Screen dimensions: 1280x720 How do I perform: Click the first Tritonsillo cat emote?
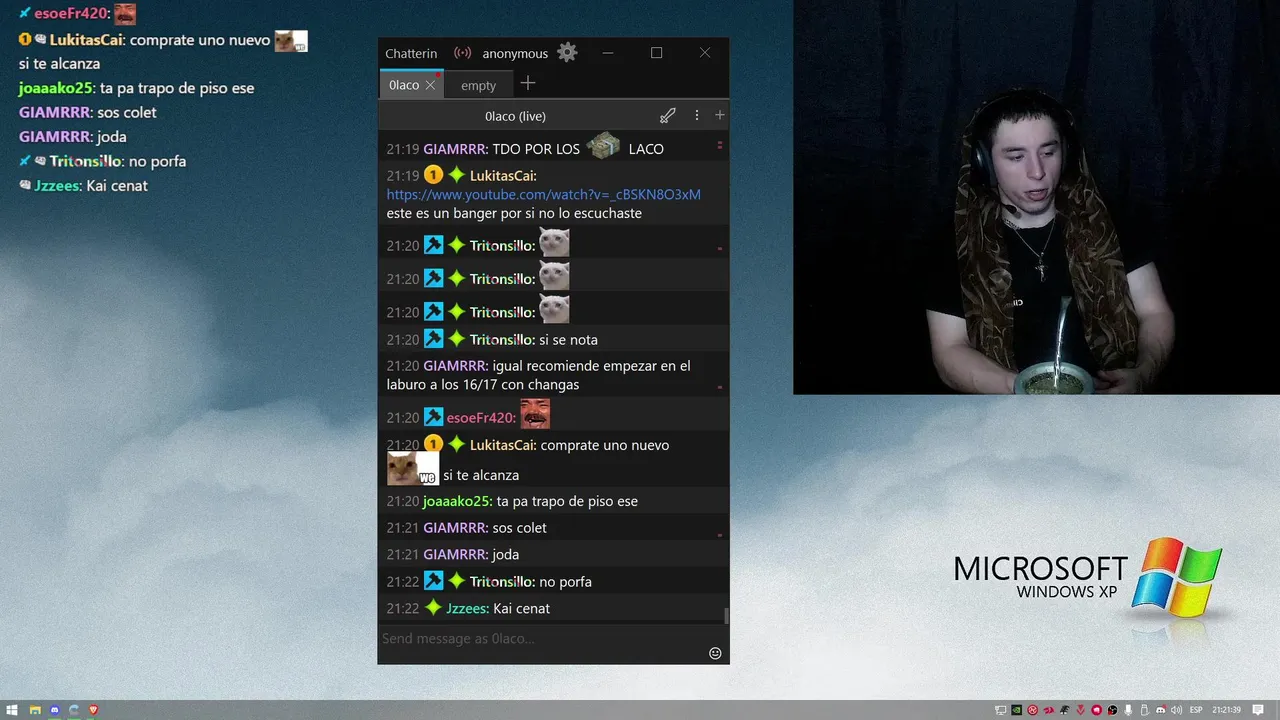point(554,242)
